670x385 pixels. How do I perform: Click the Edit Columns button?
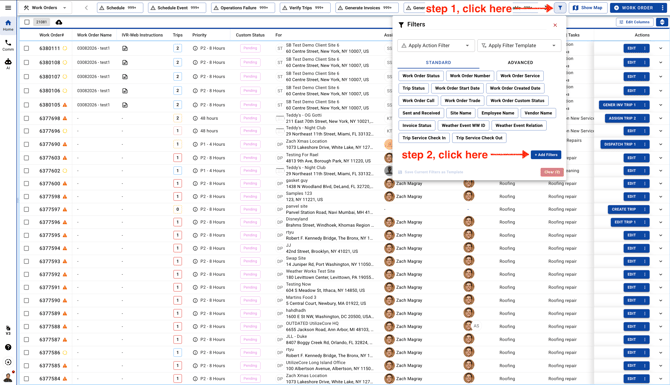pyautogui.click(x=634, y=22)
